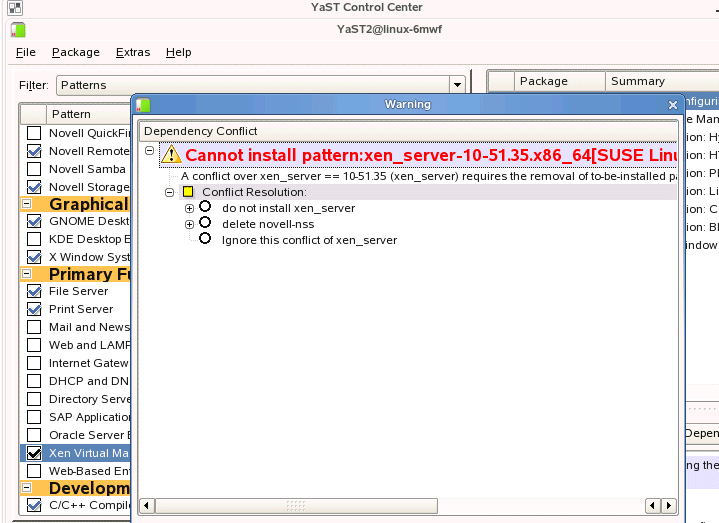Select 'Ignore this conflict of xen_server'
The height and width of the screenshot is (523, 719).
pos(205,239)
